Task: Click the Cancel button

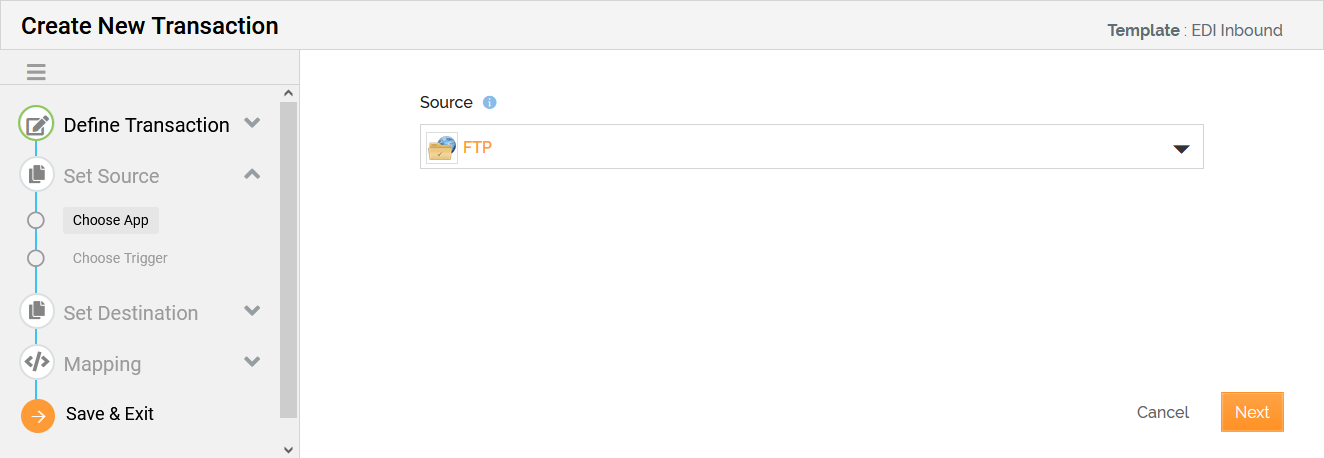Action: point(1163,412)
